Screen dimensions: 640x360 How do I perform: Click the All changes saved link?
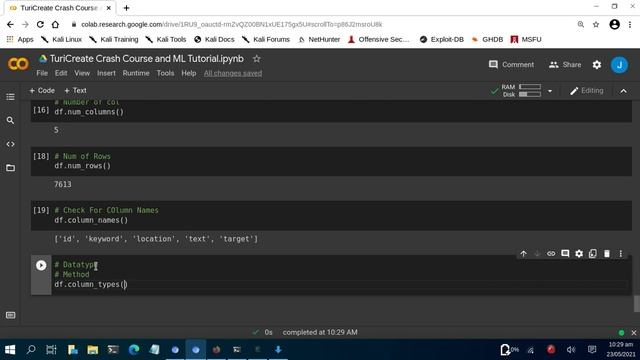233,73
